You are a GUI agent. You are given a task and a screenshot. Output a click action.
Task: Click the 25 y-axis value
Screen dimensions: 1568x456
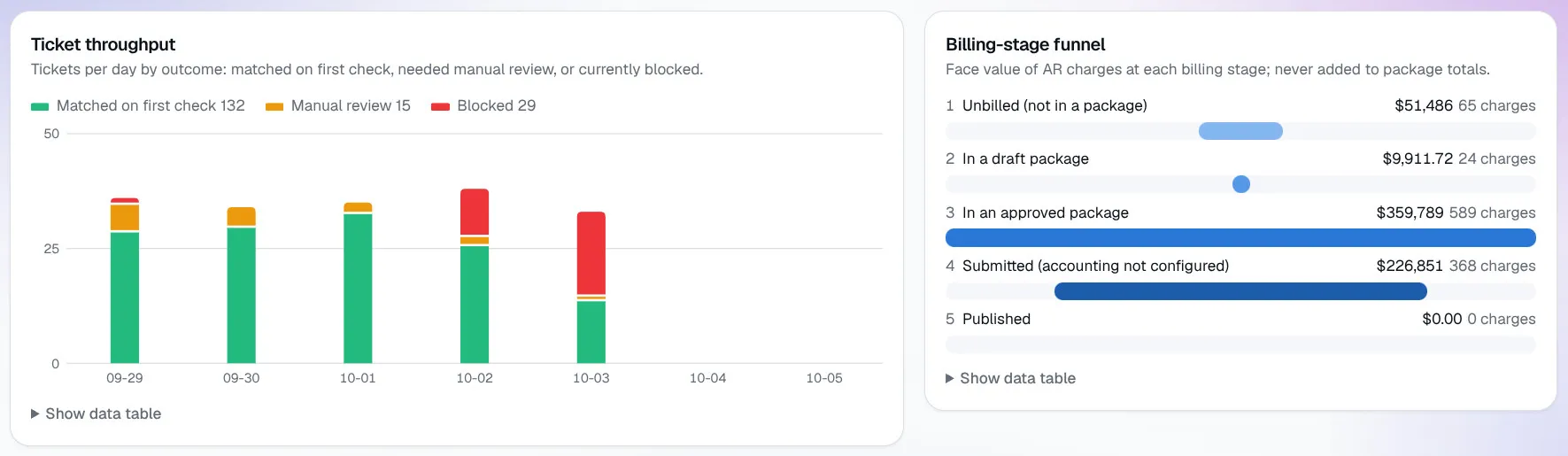coord(51,249)
